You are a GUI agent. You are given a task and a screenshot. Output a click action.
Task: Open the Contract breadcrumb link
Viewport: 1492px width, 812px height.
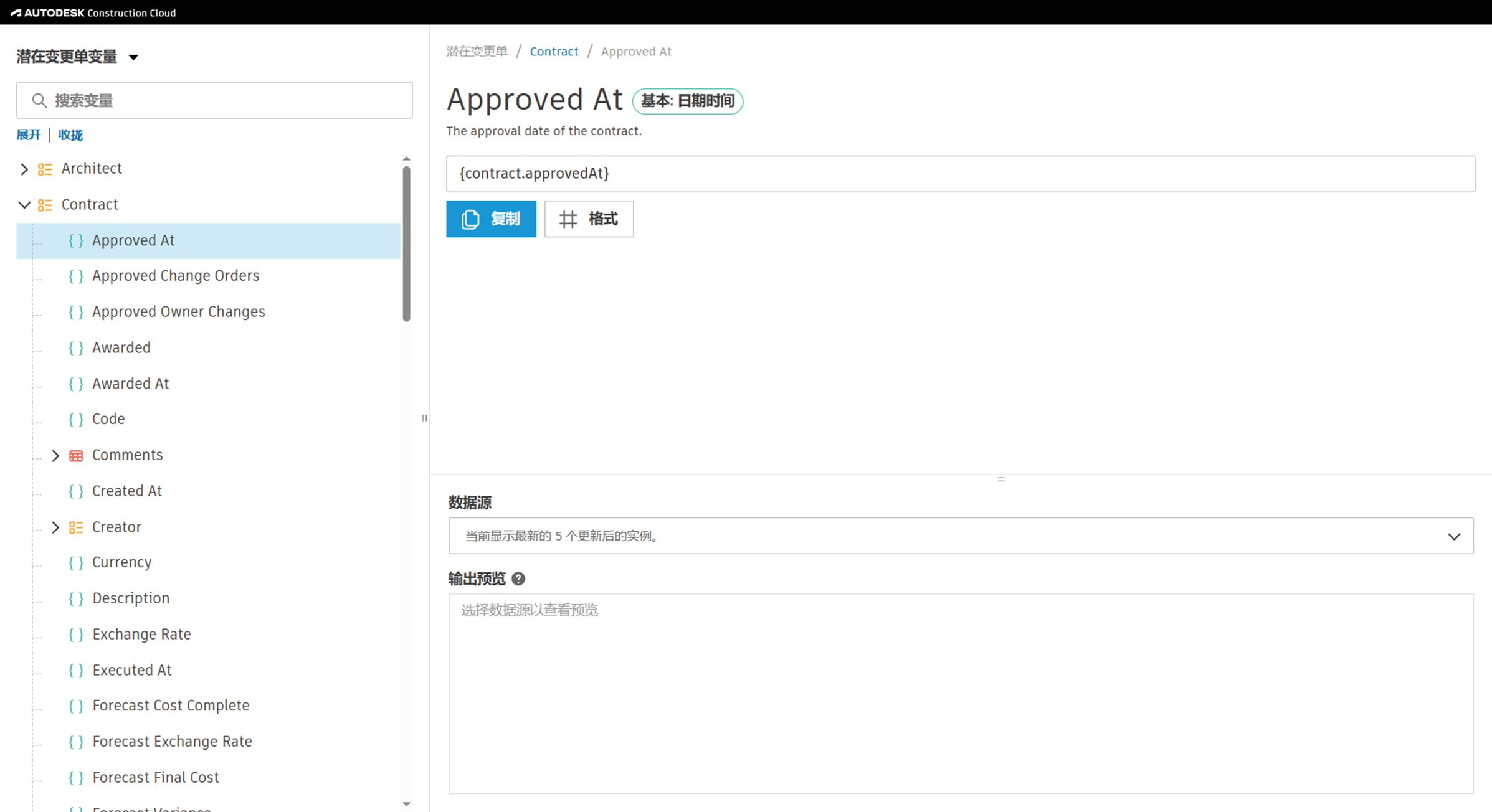tap(554, 52)
